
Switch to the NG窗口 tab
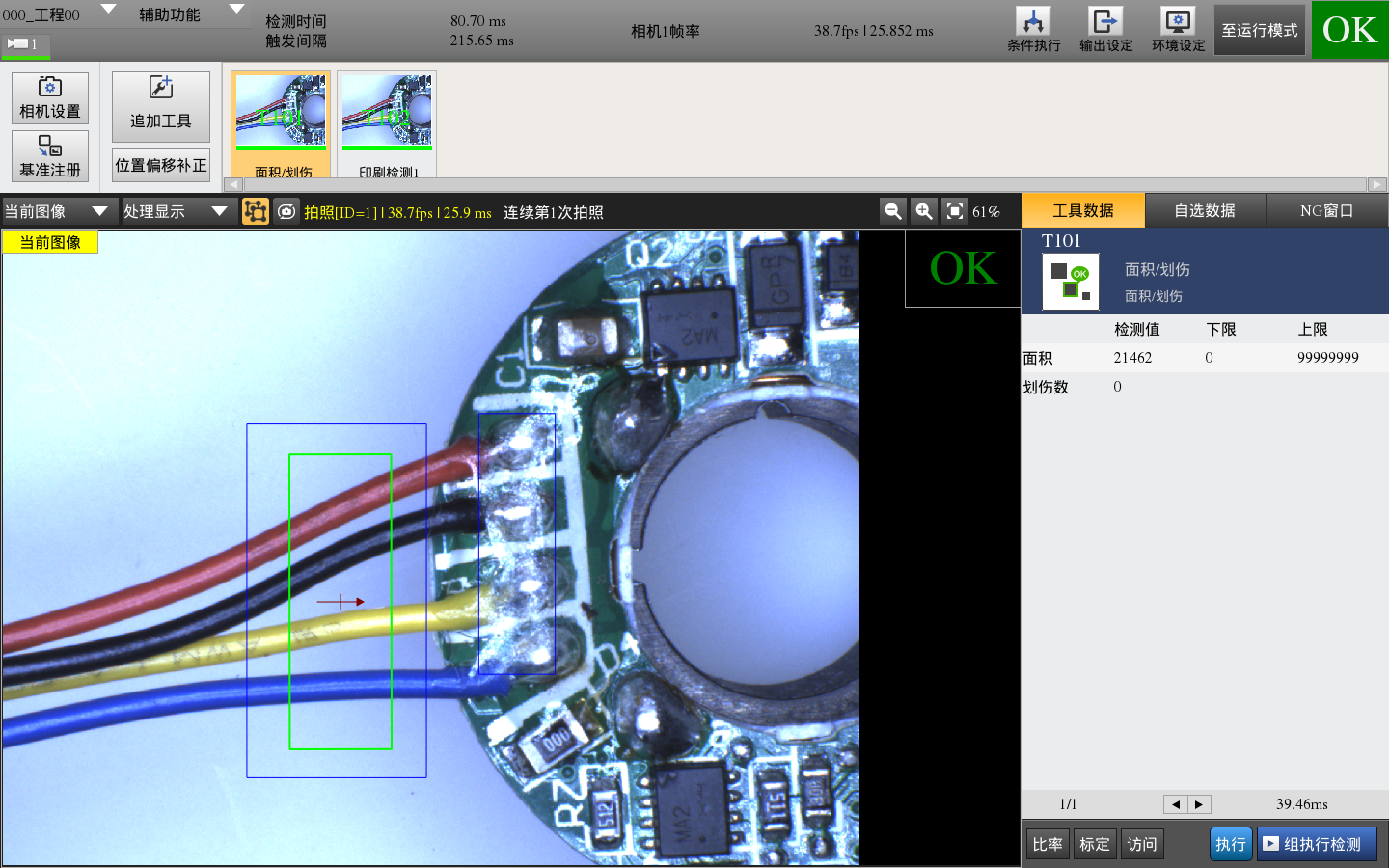click(x=1326, y=210)
